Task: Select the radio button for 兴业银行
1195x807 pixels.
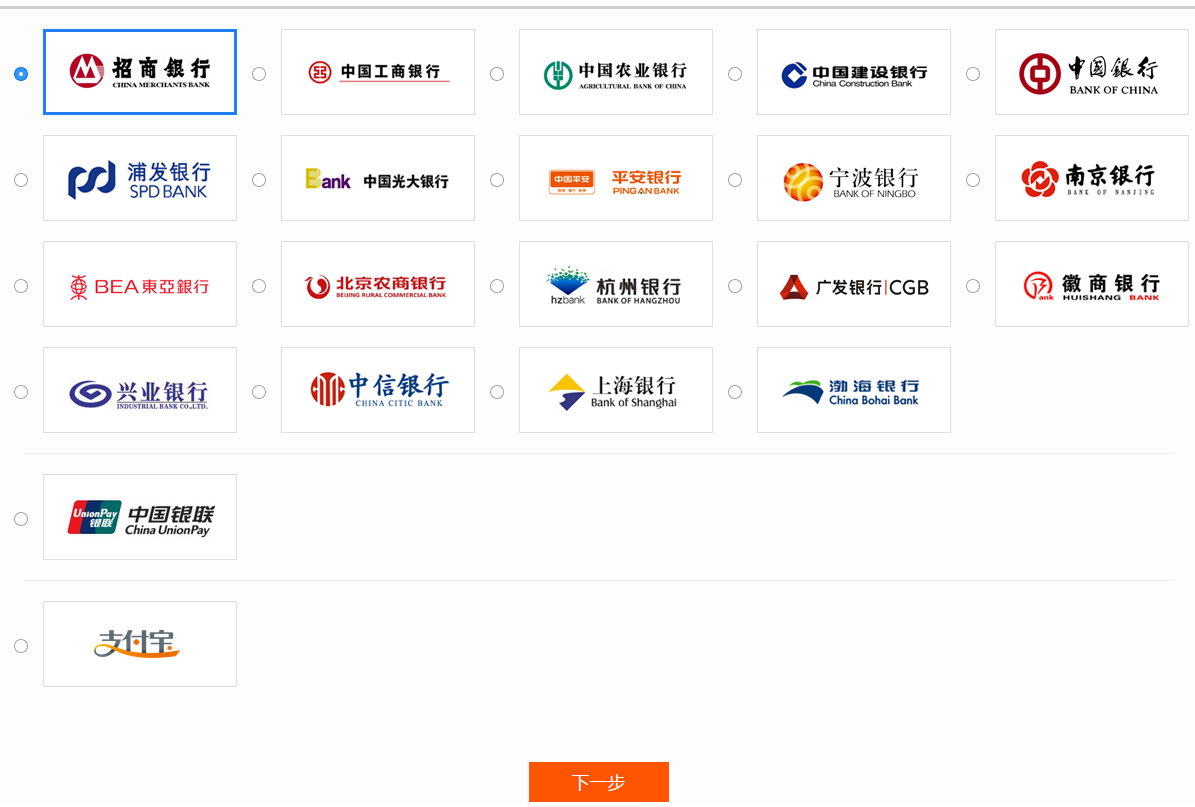Action: [21, 392]
